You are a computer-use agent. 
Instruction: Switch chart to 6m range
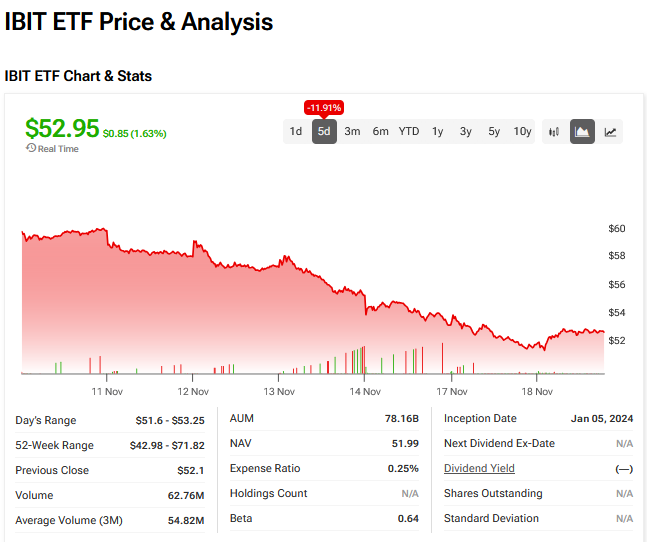click(380, 131)
